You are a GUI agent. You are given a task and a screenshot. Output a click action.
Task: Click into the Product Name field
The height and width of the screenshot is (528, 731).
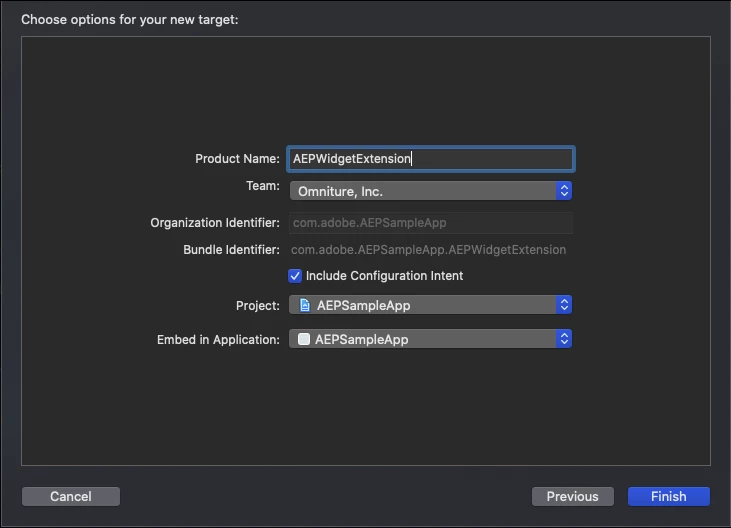pyautogui.click(x=430, y=159)
